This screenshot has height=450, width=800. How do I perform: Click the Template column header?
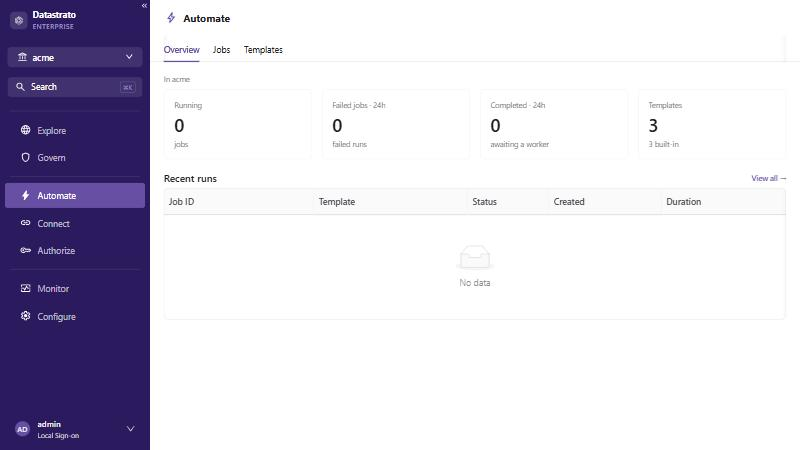390,202
